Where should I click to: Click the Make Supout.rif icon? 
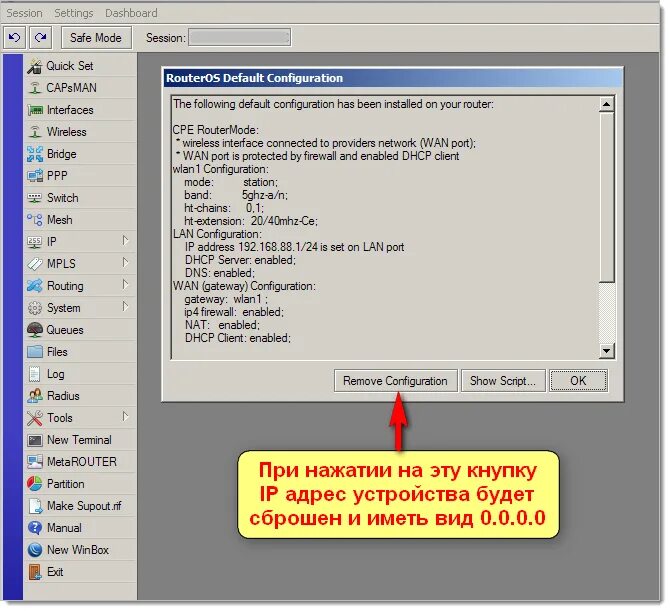[35, 506]
